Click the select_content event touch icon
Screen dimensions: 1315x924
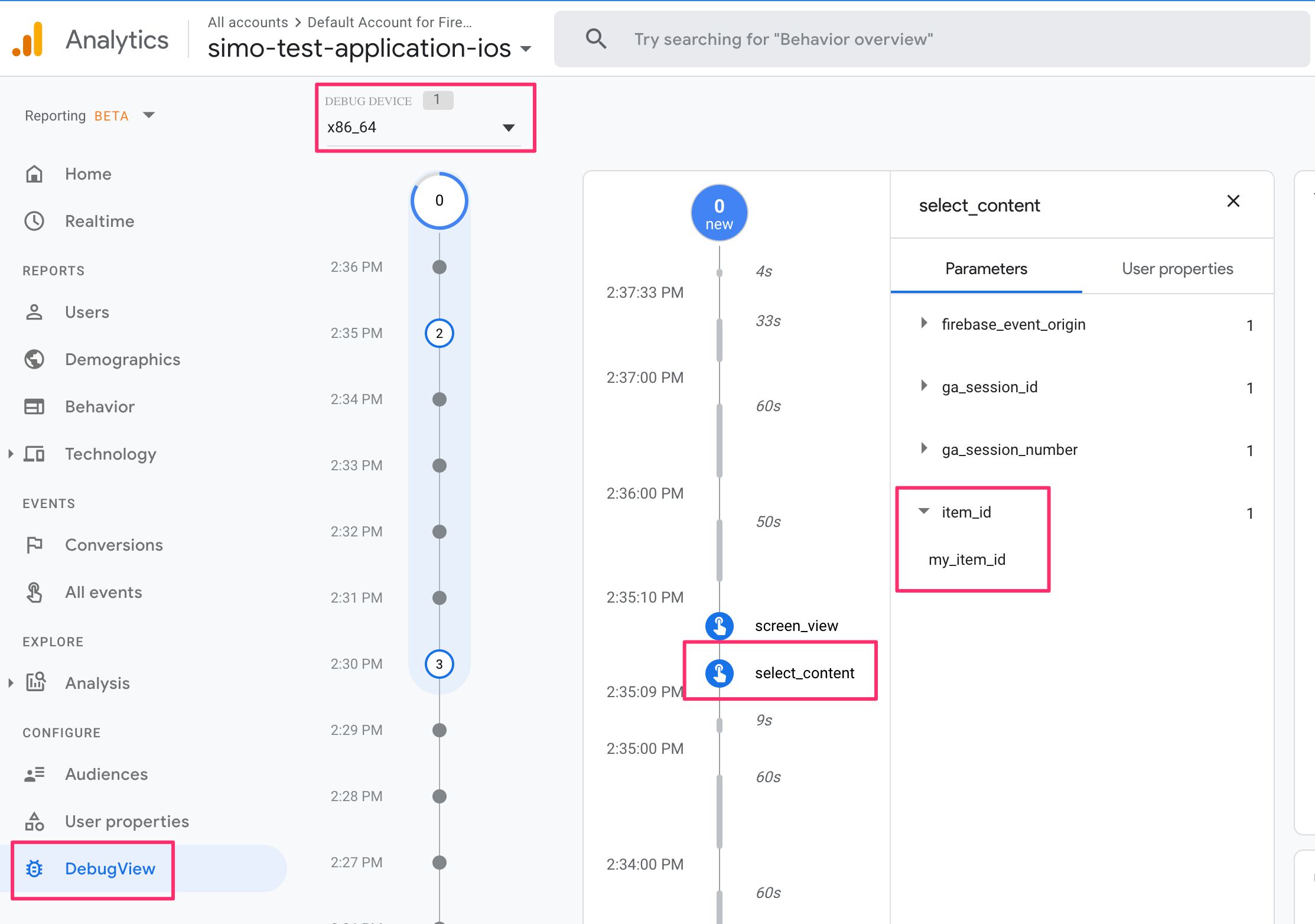(719, 673)
